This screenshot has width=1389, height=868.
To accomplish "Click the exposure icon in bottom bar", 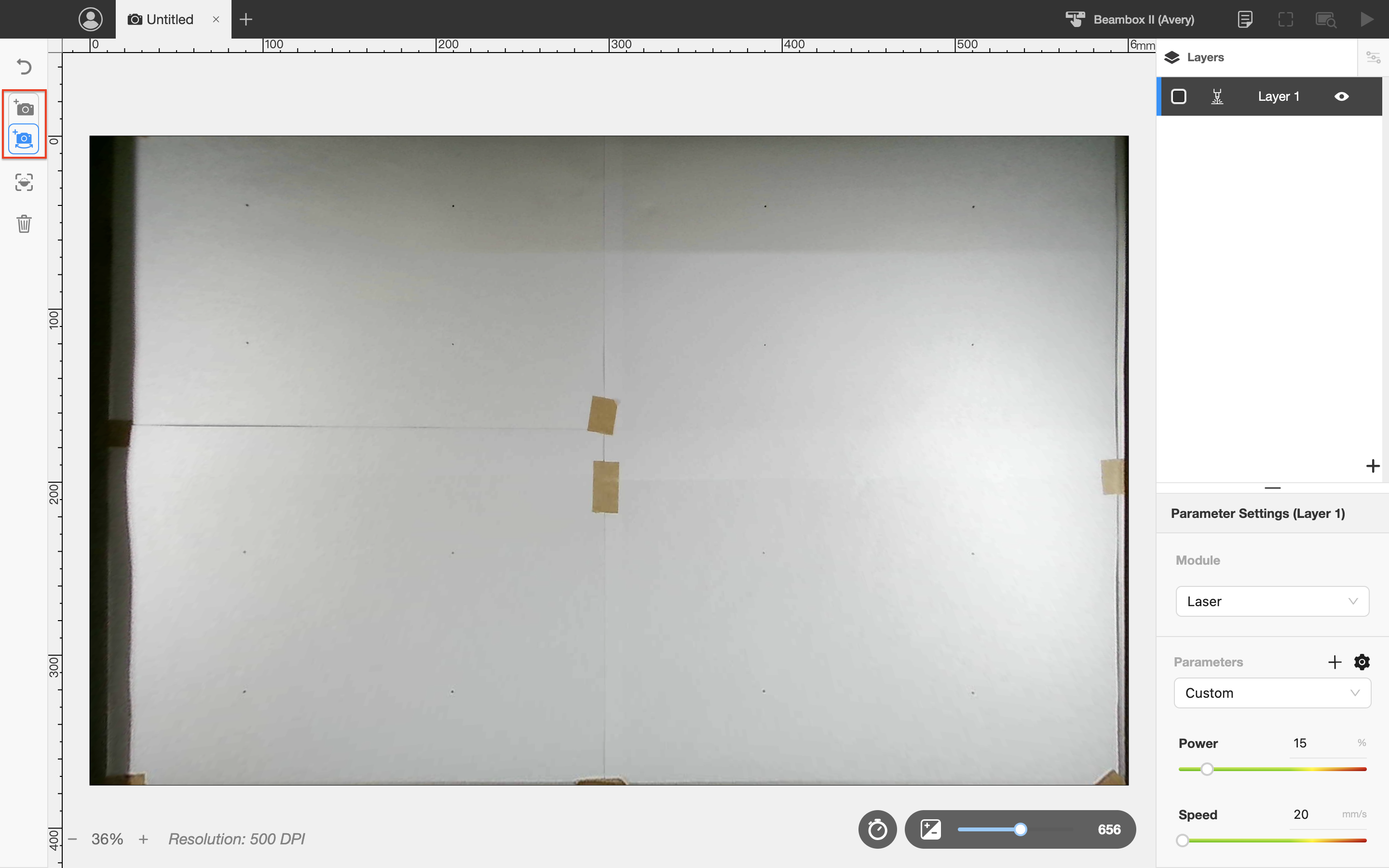I will 930,829.
